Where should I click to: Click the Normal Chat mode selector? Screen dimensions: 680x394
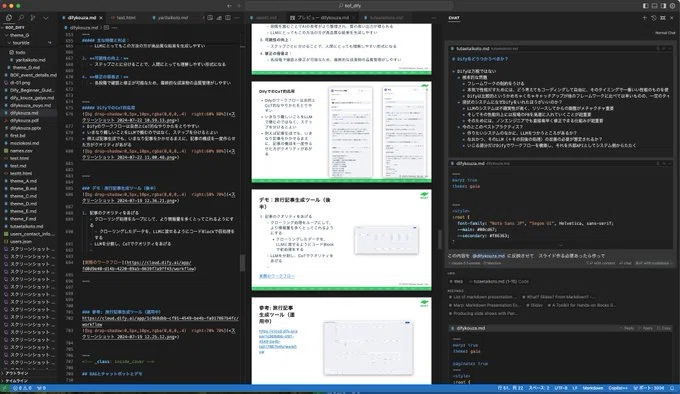tap(665, 33)
